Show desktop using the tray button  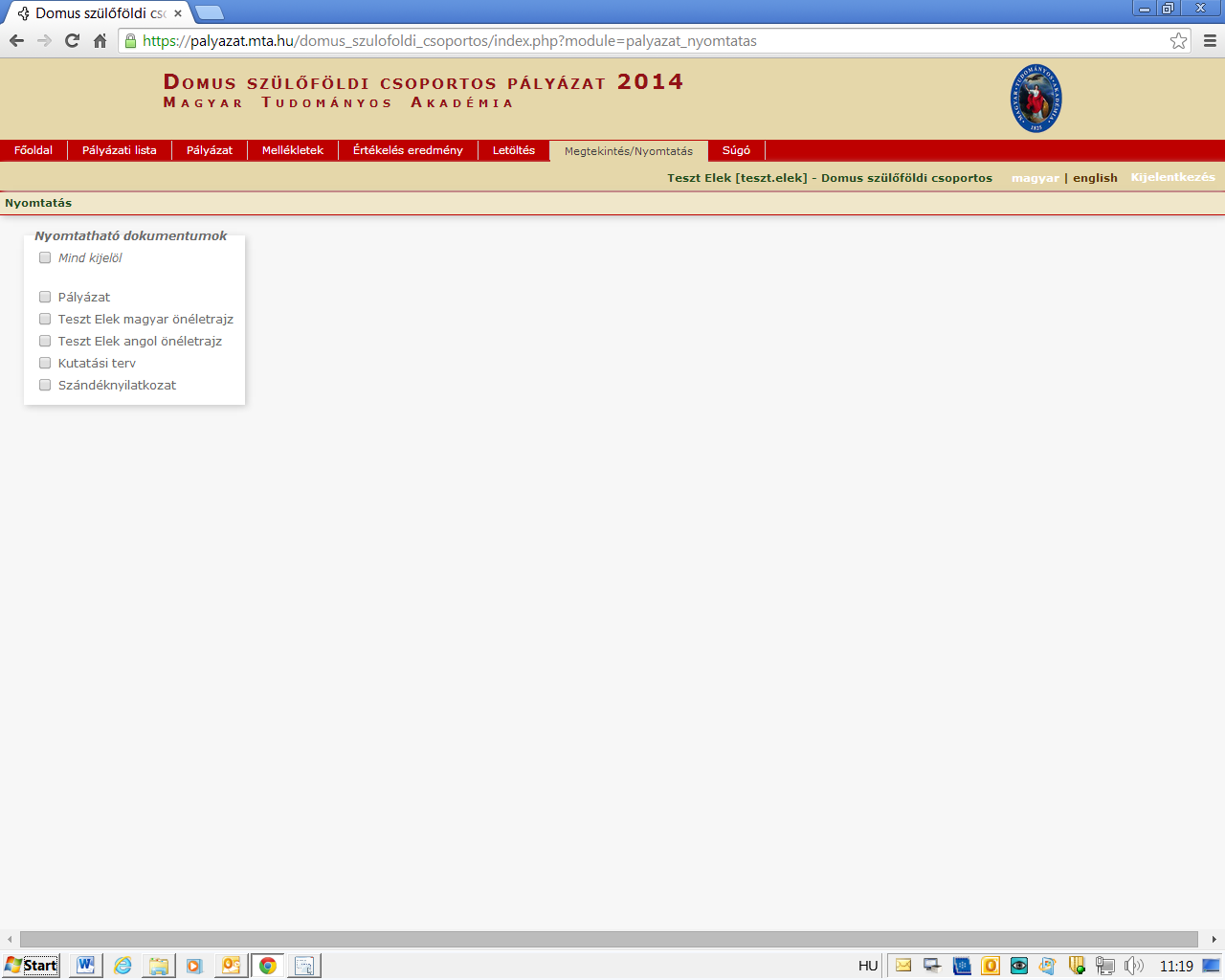[1212, 965]
